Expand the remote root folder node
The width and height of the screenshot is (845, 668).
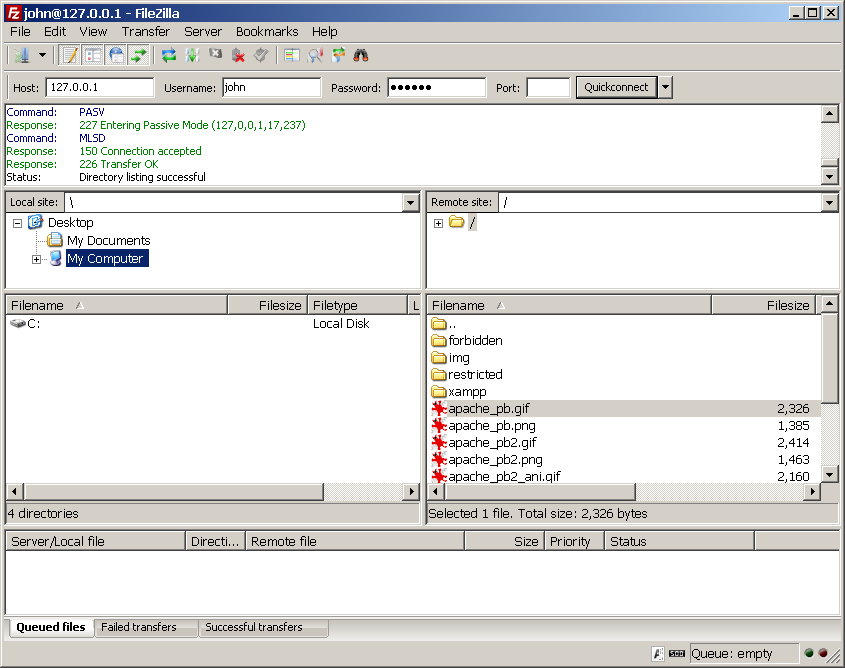[x=438, y=223]
